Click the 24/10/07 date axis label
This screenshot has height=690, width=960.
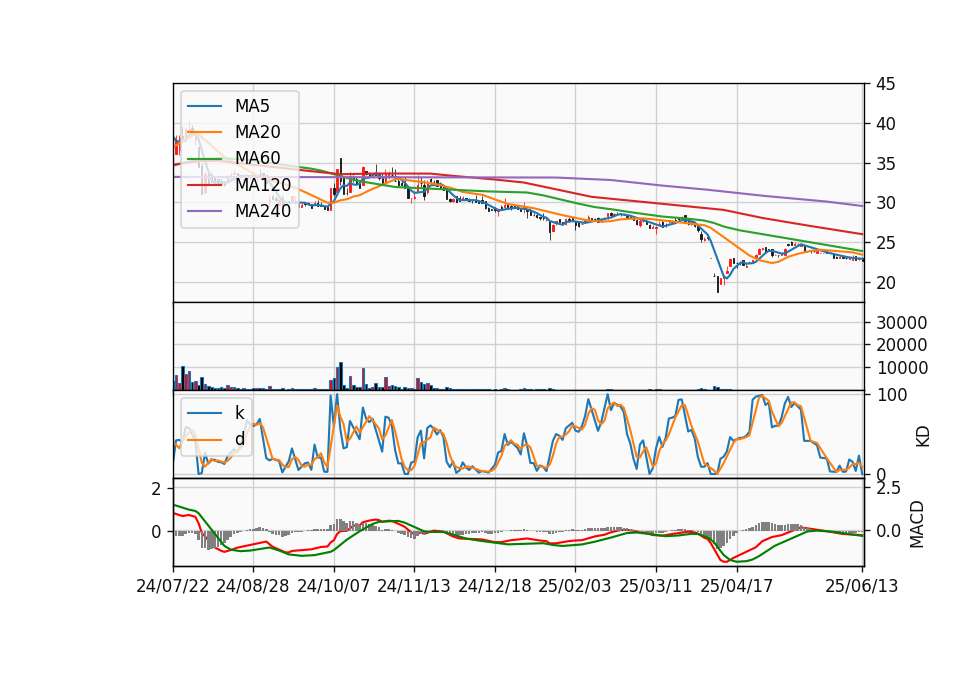coord(334,586)
